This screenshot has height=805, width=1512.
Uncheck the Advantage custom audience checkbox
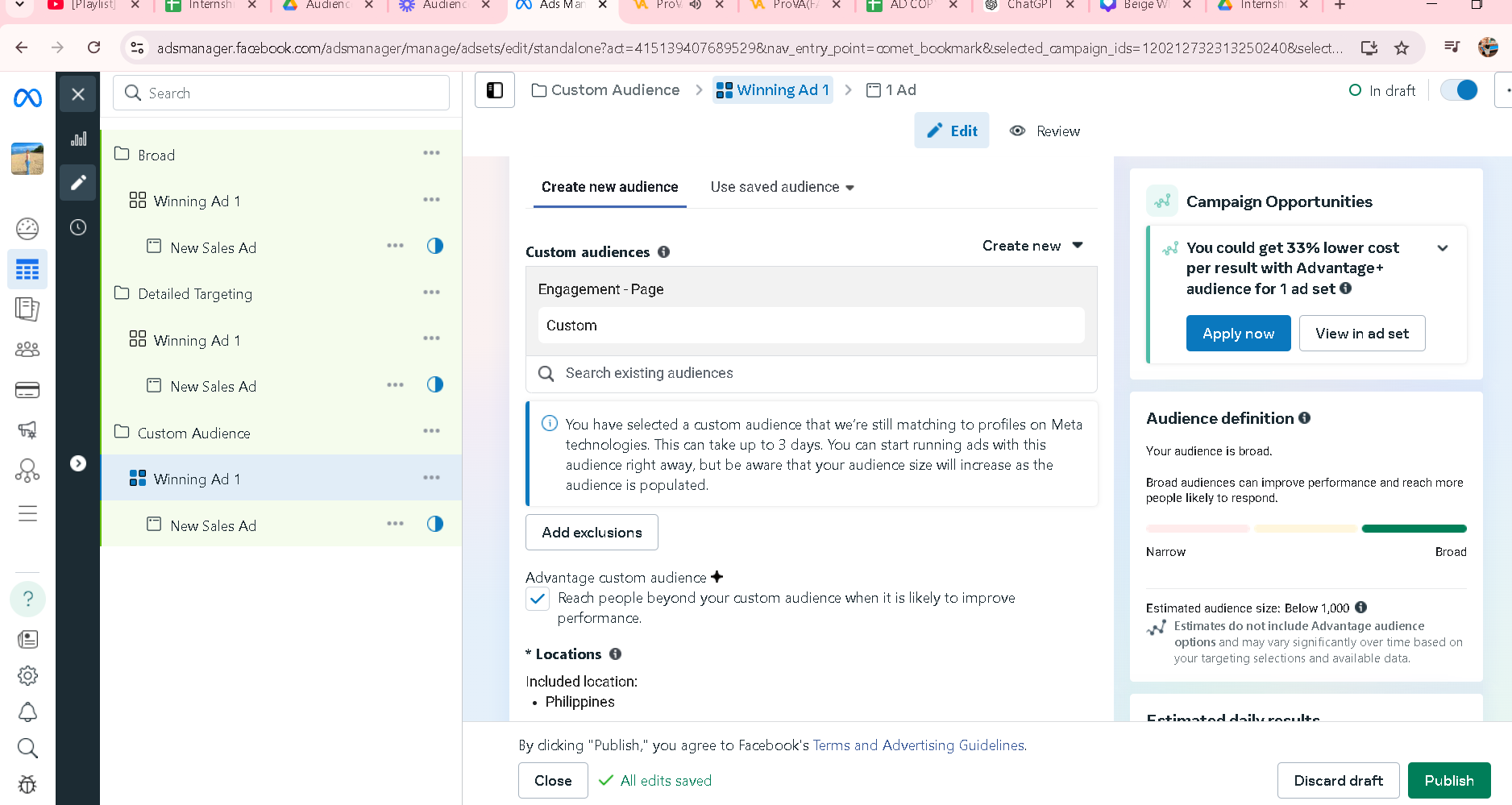coord(538,599)
